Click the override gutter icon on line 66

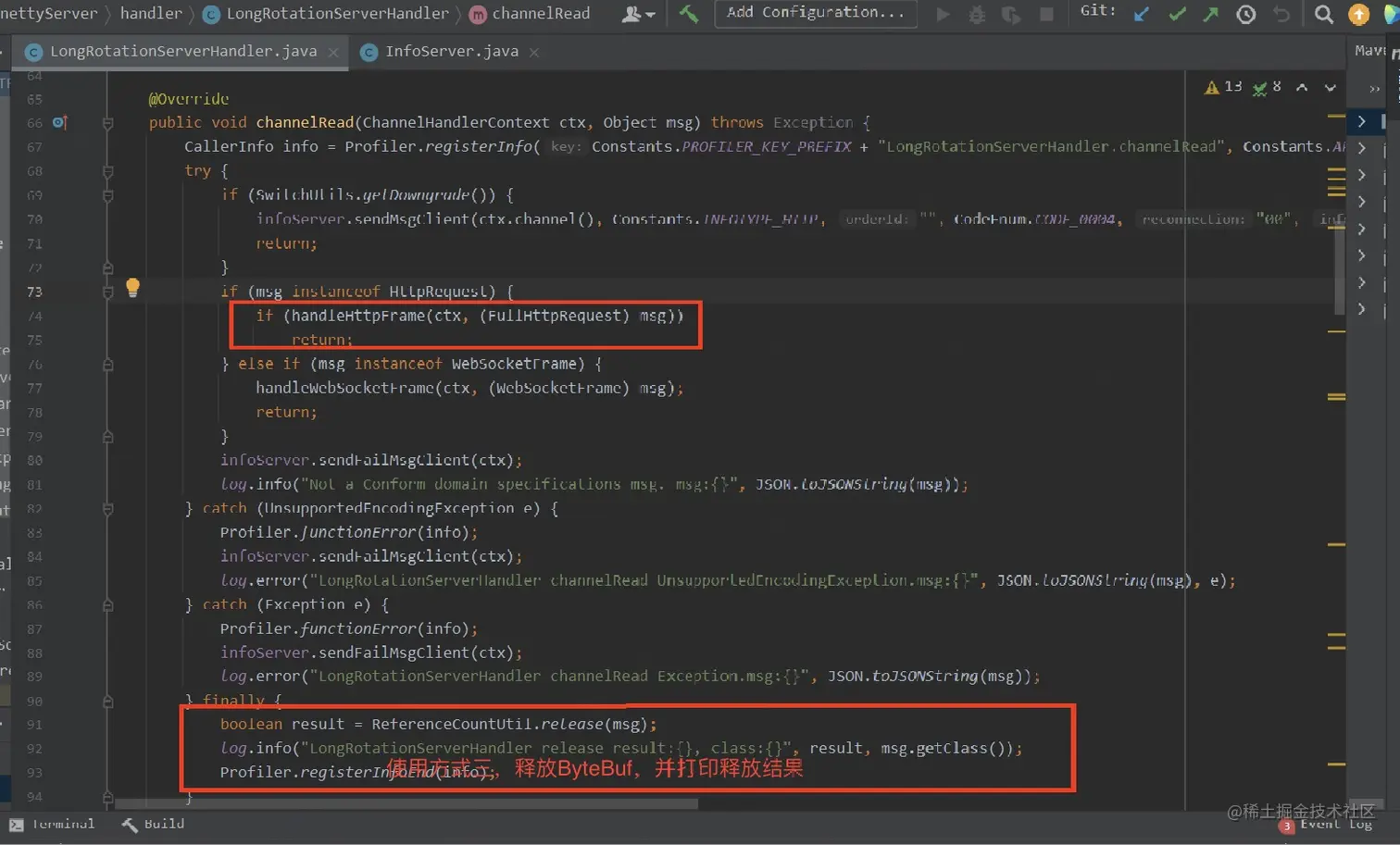click(59, 122)
